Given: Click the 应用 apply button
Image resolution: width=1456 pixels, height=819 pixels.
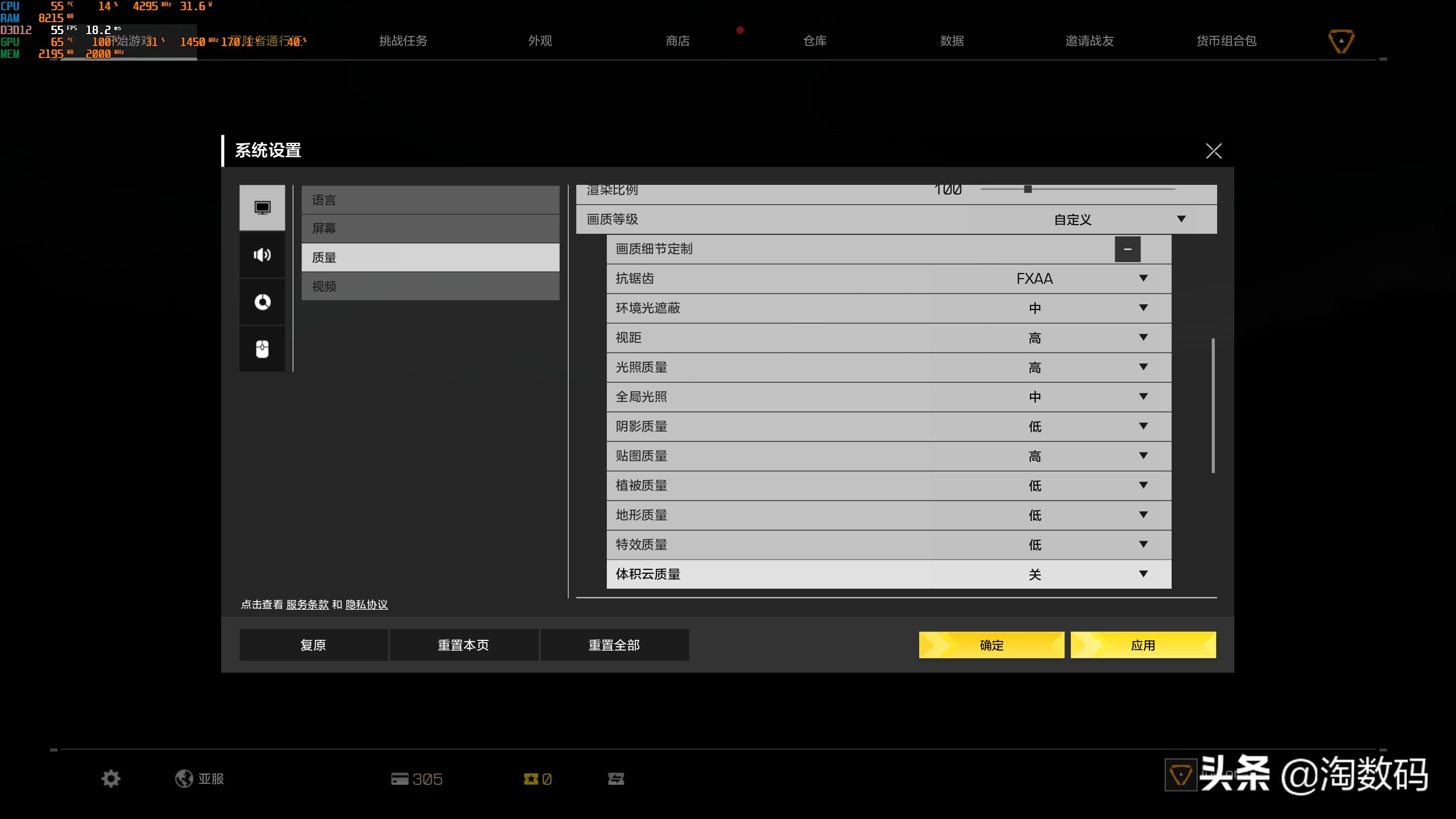Looking at the screenshot, I should (1143, 645).
